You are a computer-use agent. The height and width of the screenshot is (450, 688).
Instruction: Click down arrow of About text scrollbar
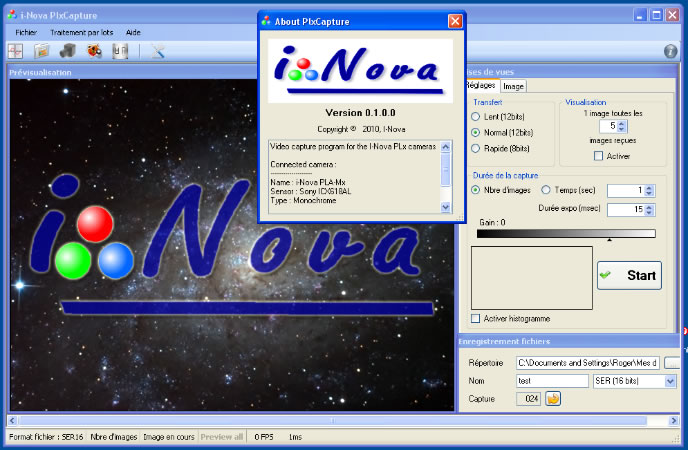tap(445, 207)
